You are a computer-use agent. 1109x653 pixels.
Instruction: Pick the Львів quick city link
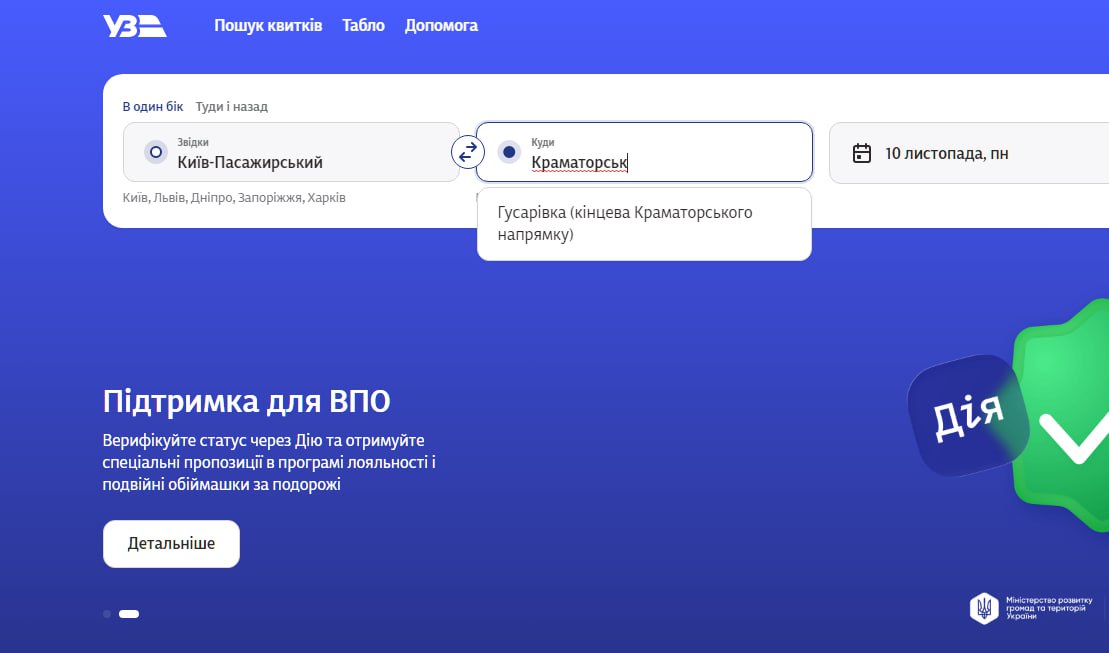[x=169, y=198]
